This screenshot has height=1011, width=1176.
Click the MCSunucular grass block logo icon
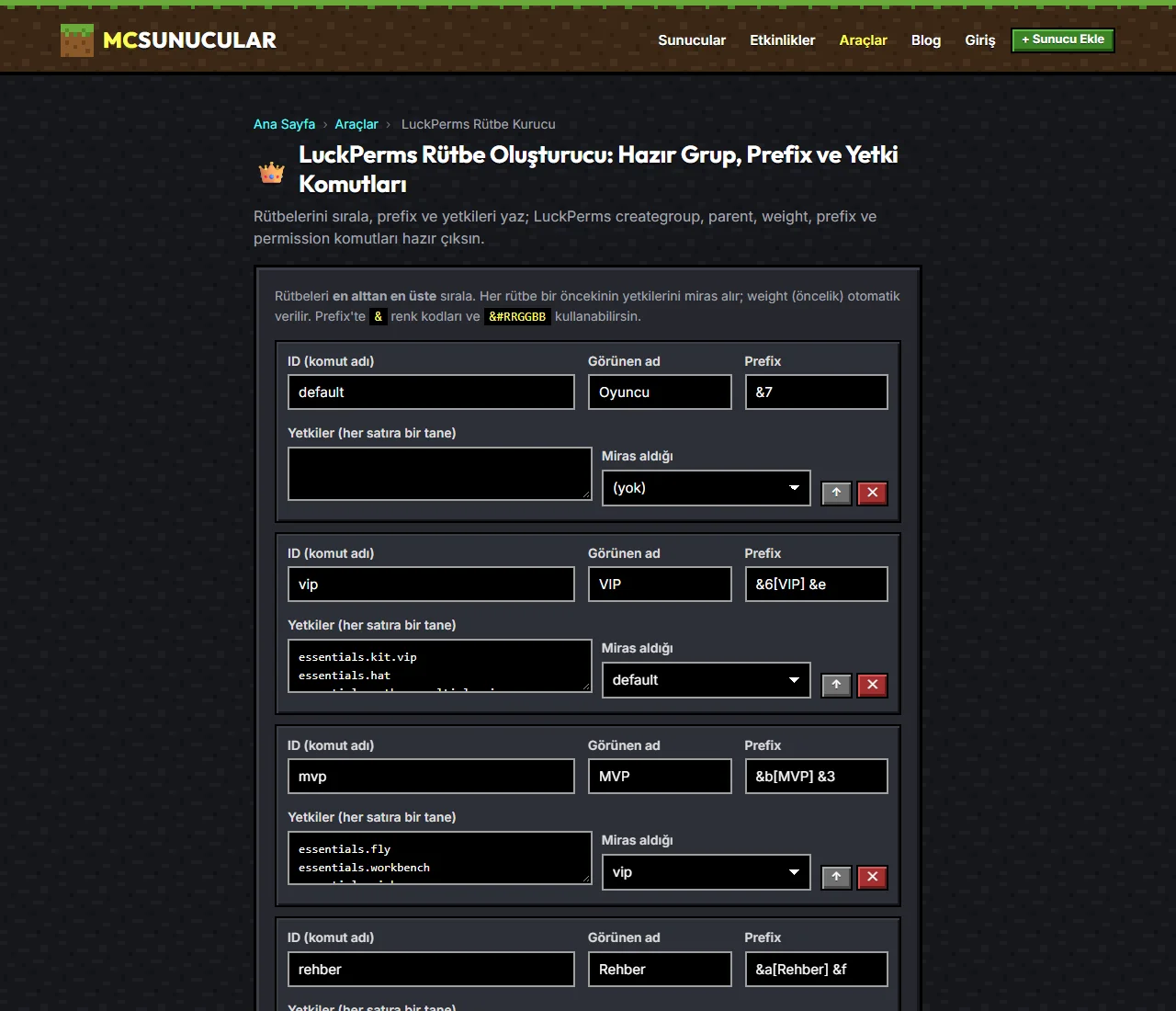(x=77, y=40)
